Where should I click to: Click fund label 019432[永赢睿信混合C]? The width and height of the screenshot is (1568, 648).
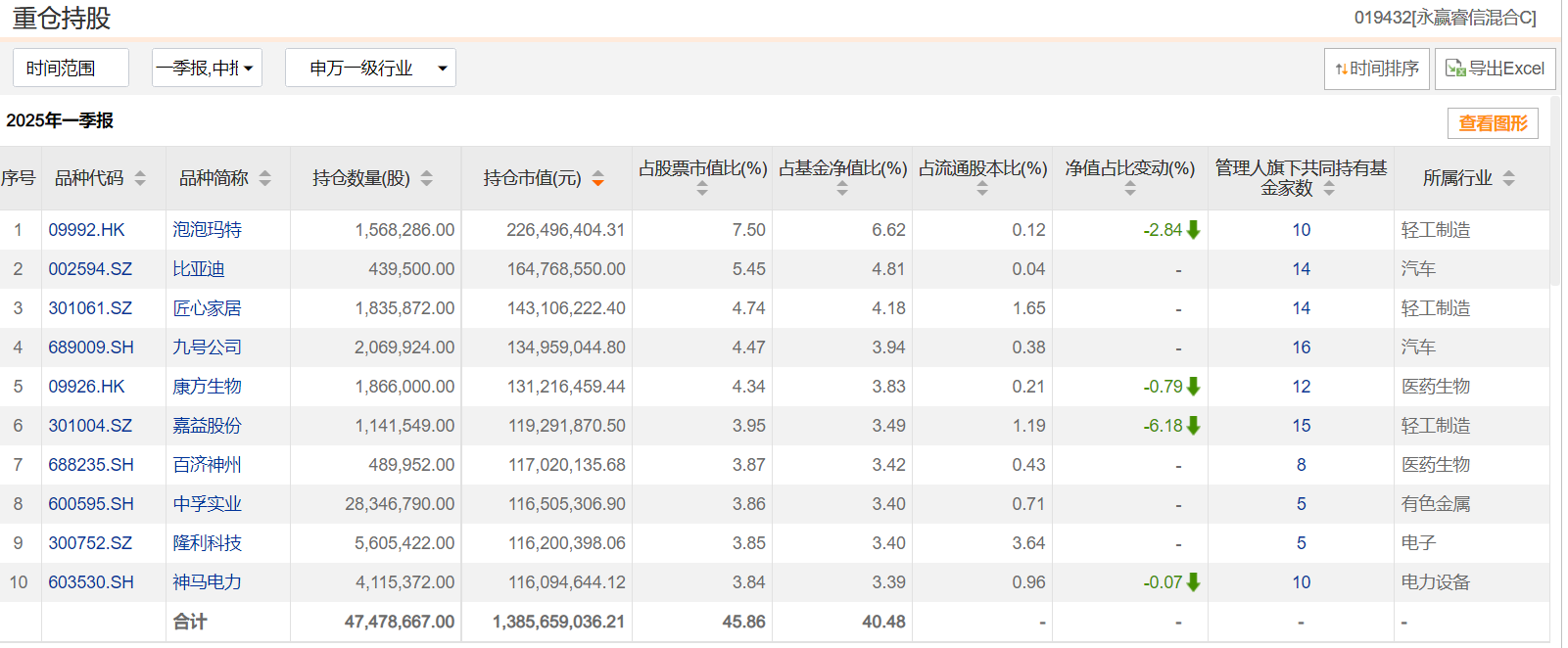tap(1446, 18)
